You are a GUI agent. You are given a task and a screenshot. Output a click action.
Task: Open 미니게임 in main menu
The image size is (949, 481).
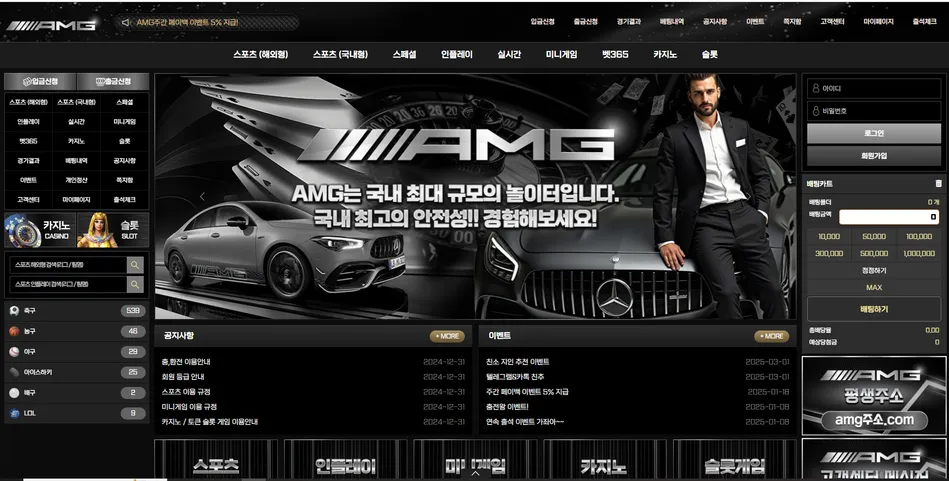(x=562, y=54)
